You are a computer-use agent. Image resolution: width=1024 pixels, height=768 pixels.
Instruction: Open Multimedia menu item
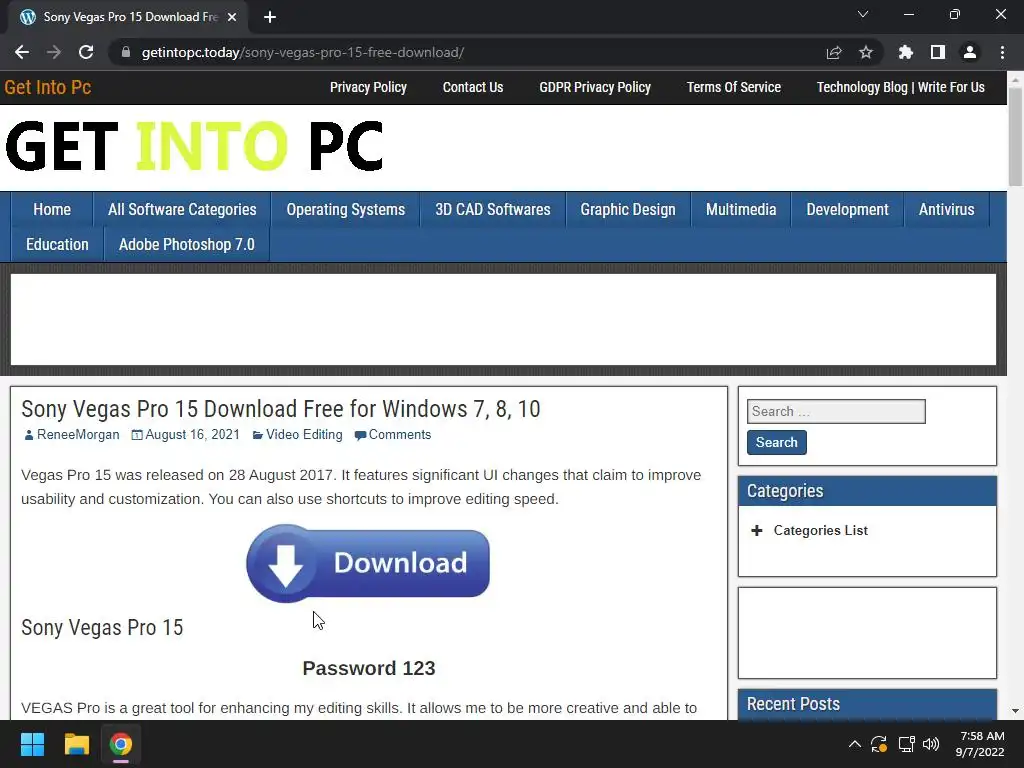741,210
